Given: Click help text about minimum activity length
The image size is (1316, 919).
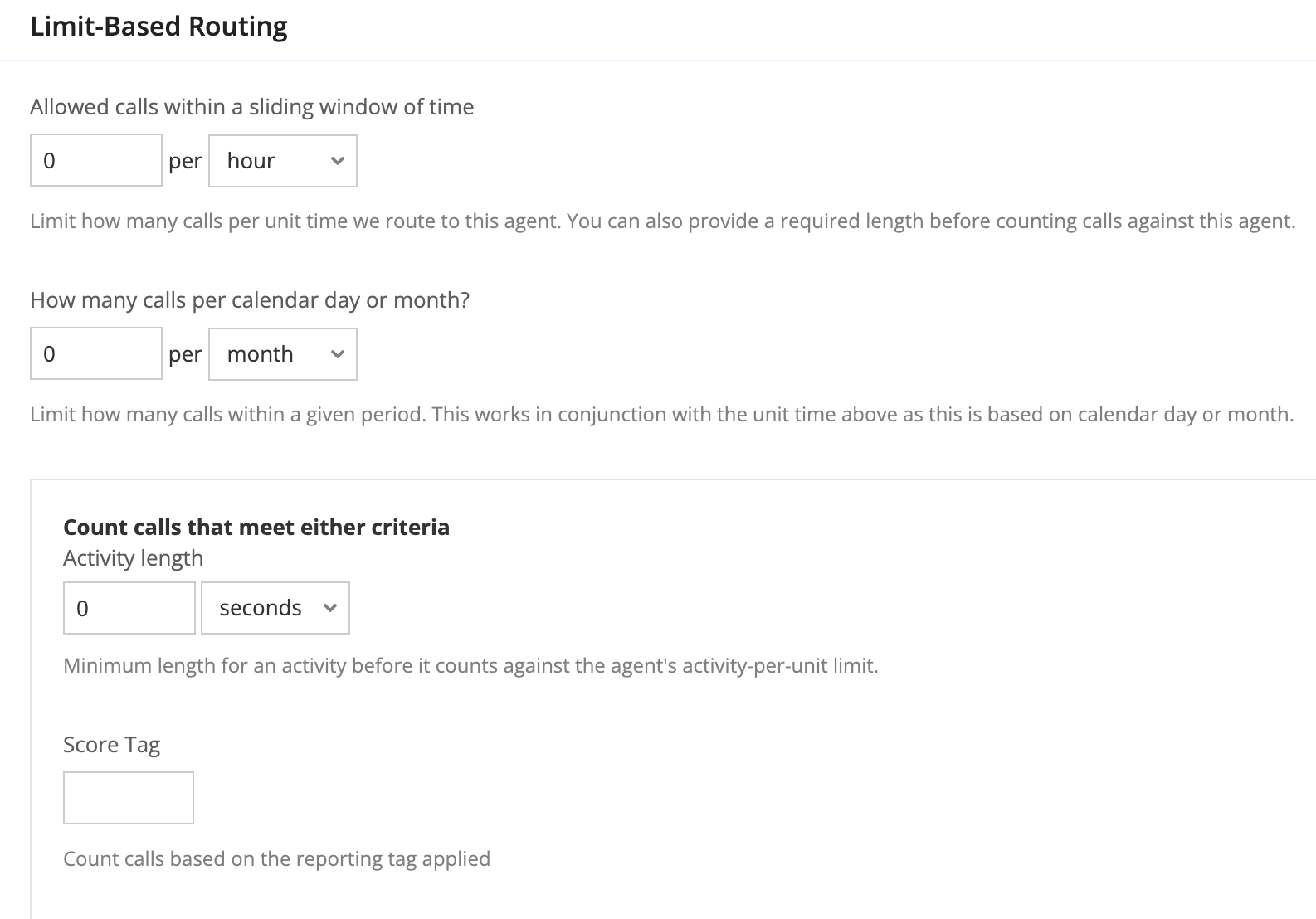Looking at the screenshot, I should [470, 666].
